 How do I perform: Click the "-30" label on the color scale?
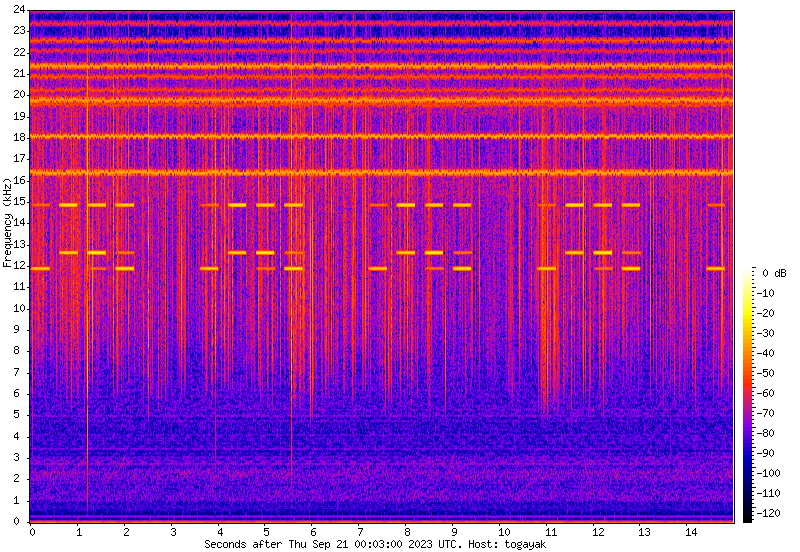coord(766,333)
